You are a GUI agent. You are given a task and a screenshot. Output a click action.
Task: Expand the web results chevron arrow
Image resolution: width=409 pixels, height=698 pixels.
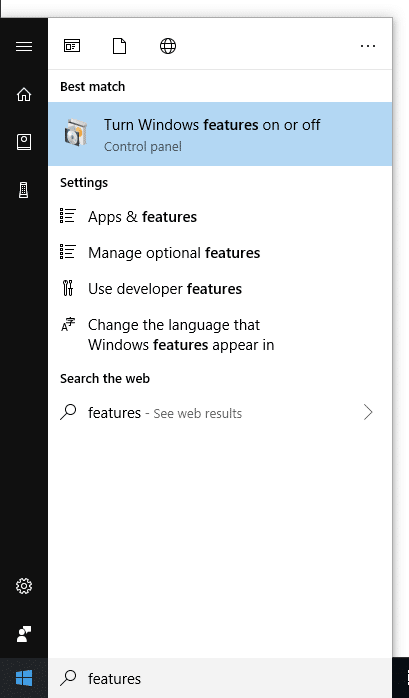(x=368, y=413)
